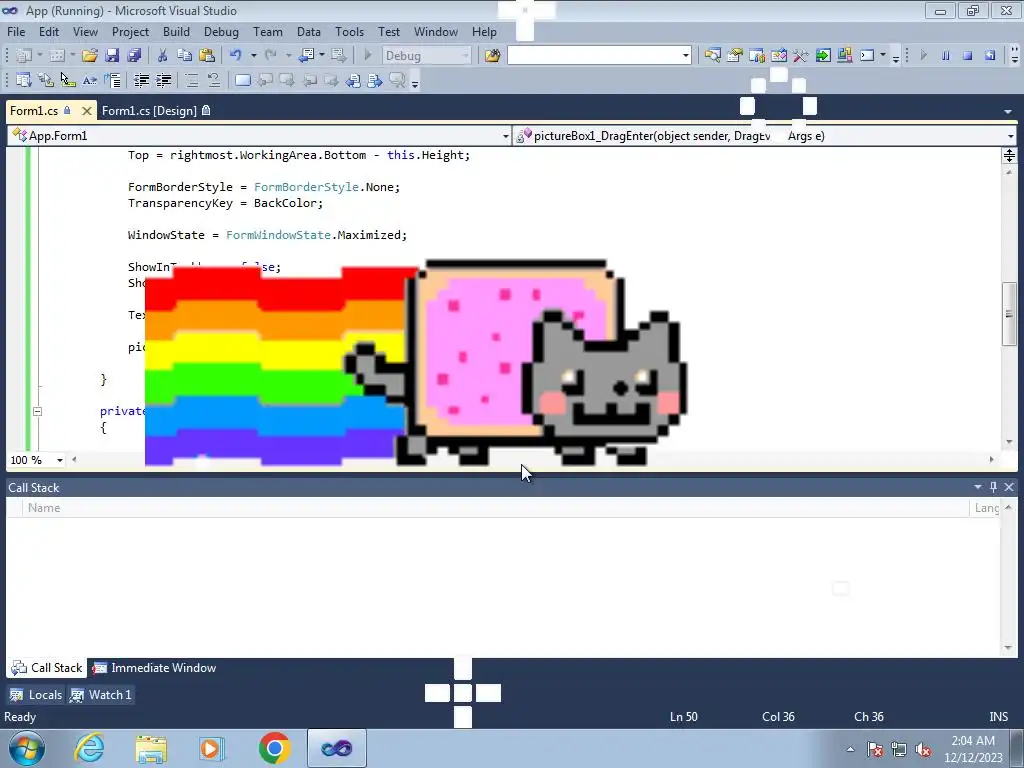Comment out selected lines icon

coord(191,80)
